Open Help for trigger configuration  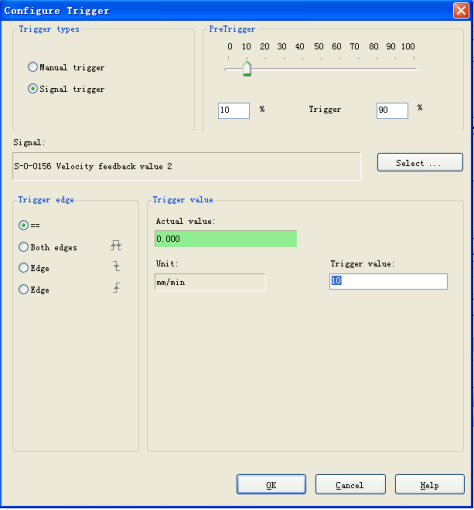click(x=430, y=484)
